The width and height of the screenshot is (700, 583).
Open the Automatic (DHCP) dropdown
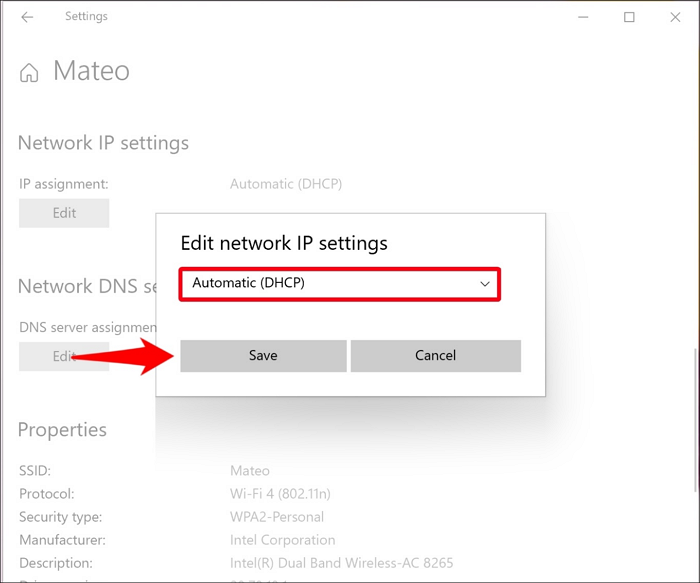[340, 283]
